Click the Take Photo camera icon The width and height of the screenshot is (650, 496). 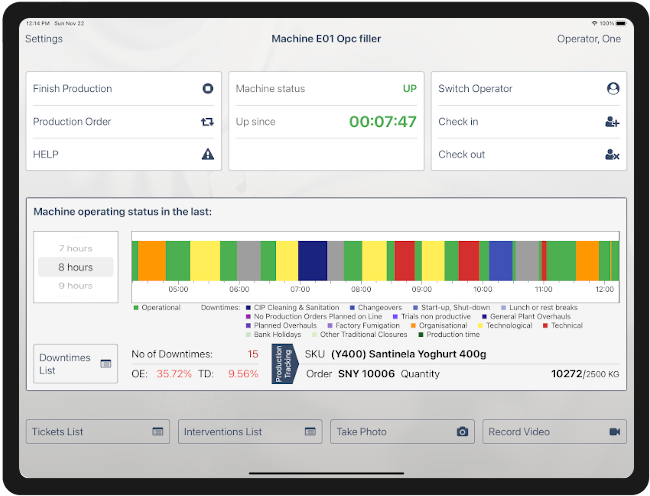(x=462, y=432)
